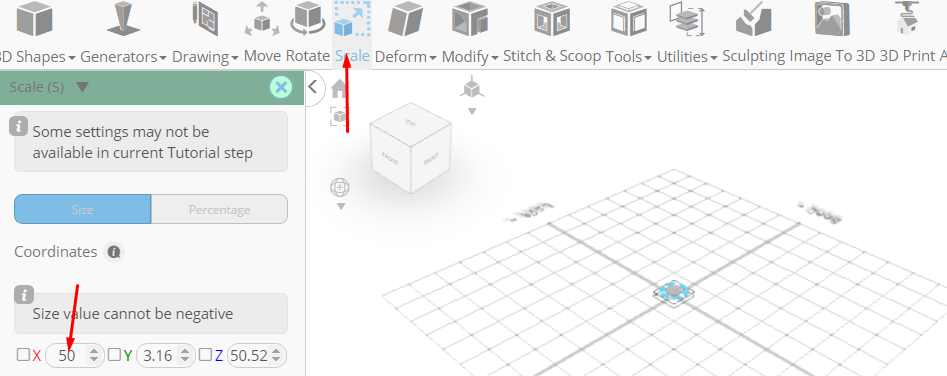This screenshot has width=947, height=376.
Task: Click the Z size input field
Action: click(256, 355)
